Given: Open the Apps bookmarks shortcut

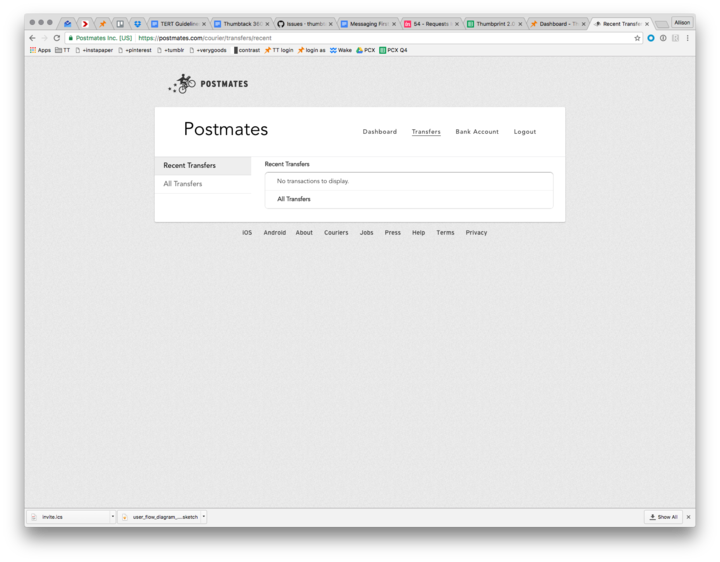Looking at the screenshot, I should coord(40,50).
